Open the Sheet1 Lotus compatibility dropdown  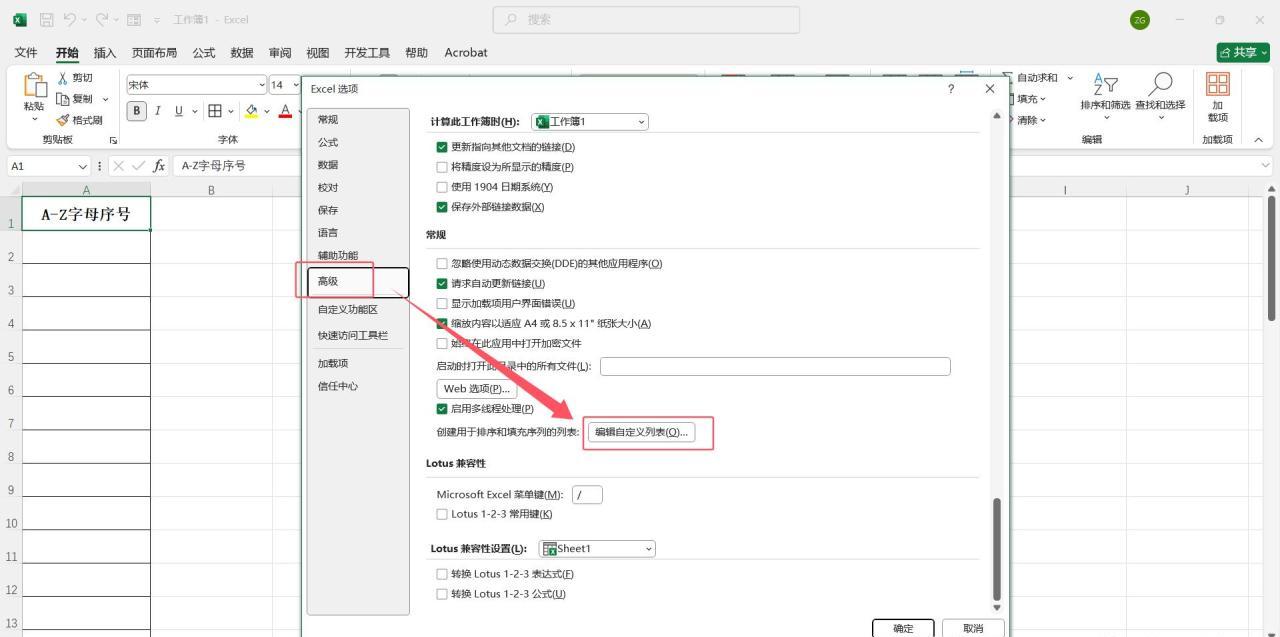point(597,549)
